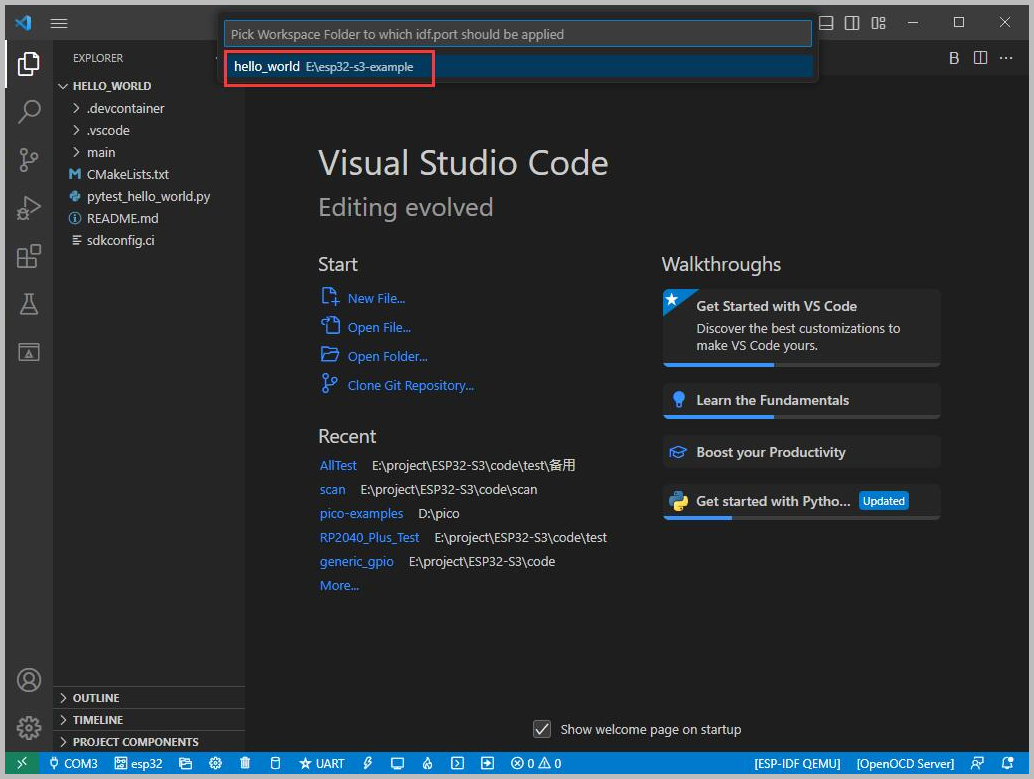The width and height of the screenshot is (1034, 779).
Task: Expand the OUTLINE section
Action: coord(96,698)
